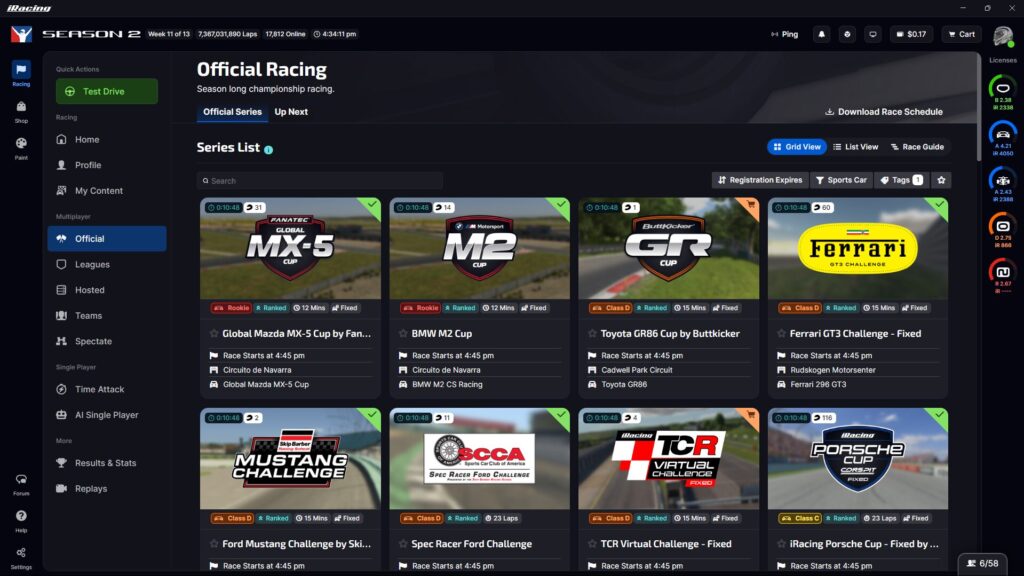Select the Dirt Oval license badge

pos(1002,229)
